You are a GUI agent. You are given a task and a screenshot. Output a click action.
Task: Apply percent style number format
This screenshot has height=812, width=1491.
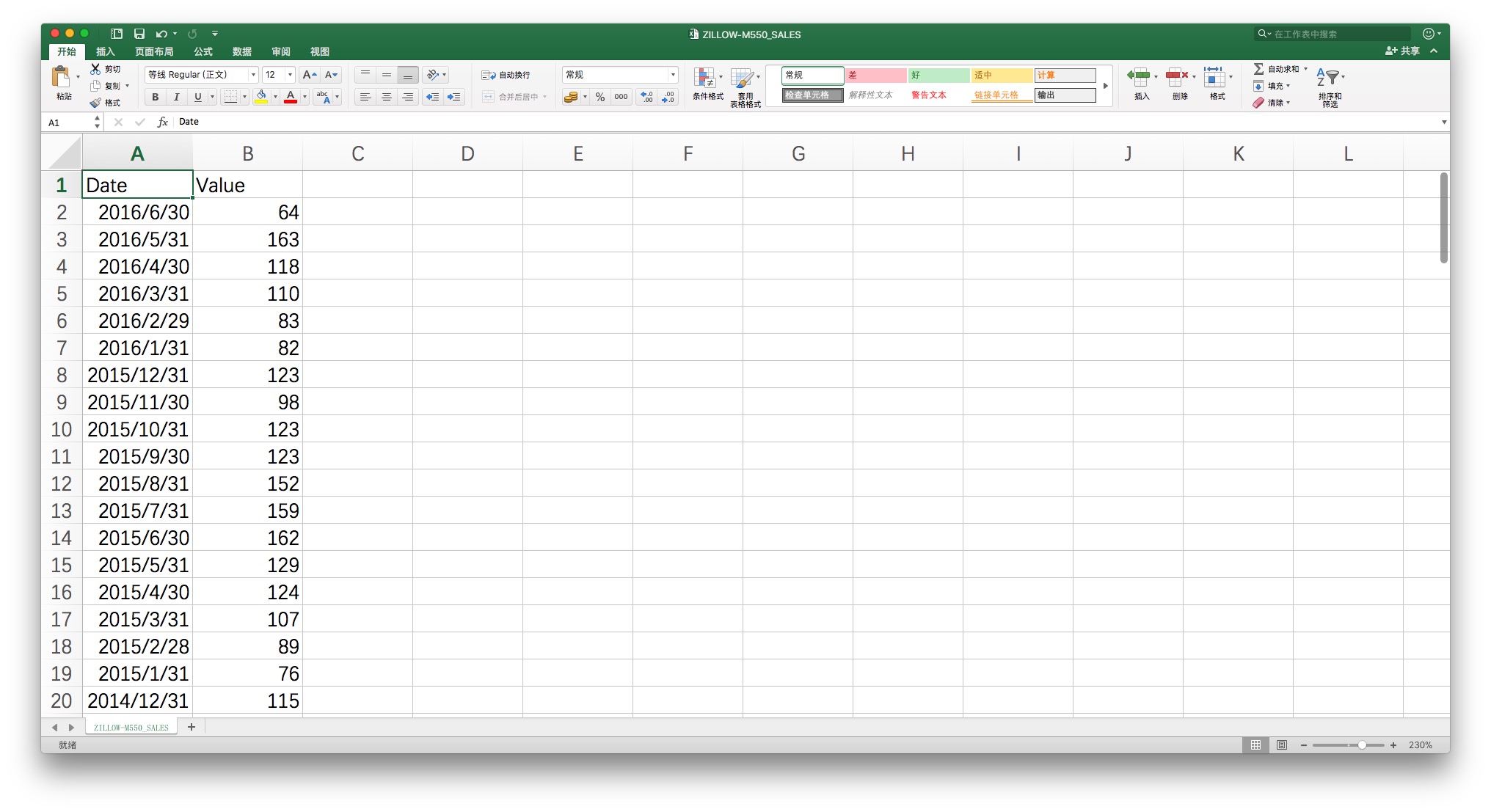[x=600, y=97]
